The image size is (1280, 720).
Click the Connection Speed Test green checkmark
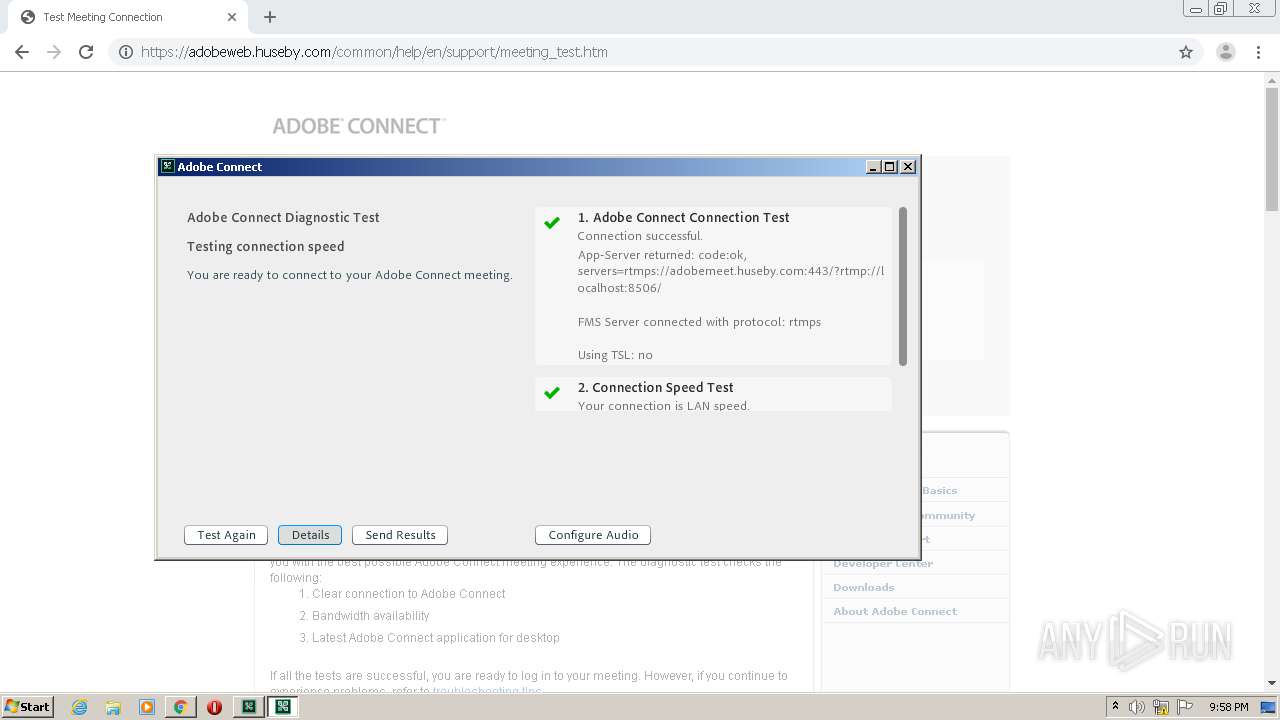click(552, 393)
